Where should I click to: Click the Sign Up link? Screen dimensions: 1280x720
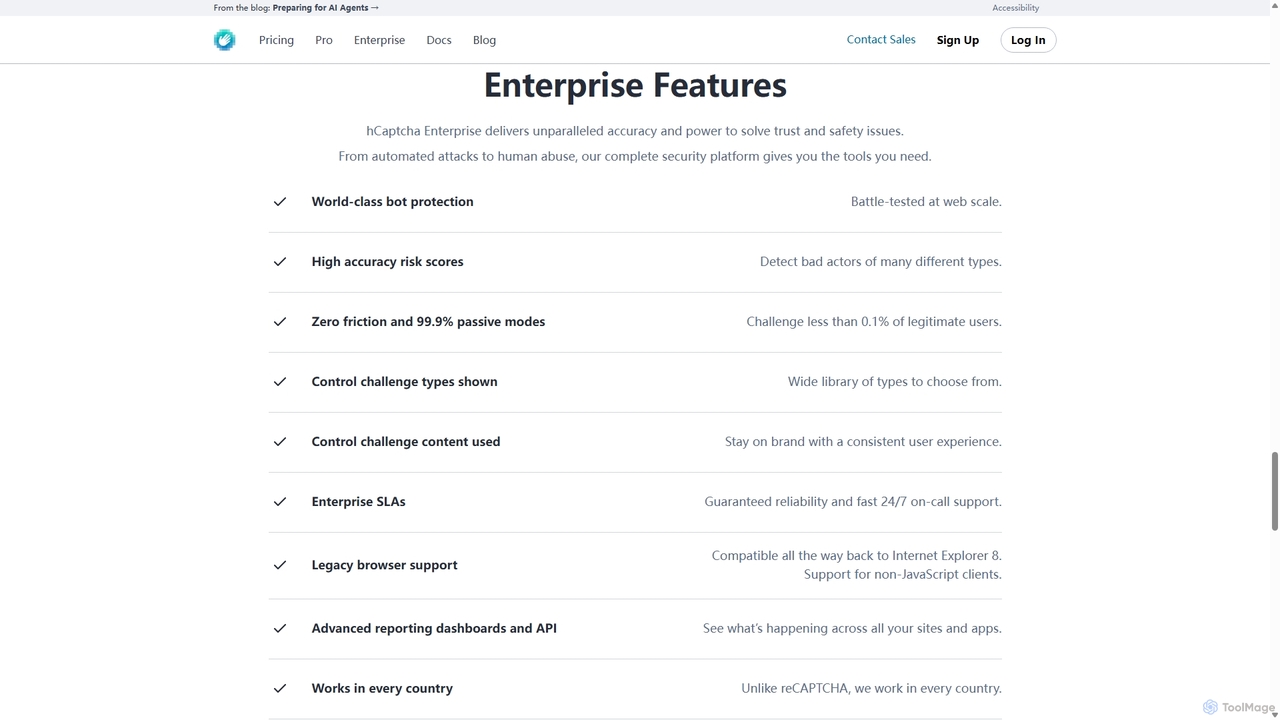coord(958,40)
